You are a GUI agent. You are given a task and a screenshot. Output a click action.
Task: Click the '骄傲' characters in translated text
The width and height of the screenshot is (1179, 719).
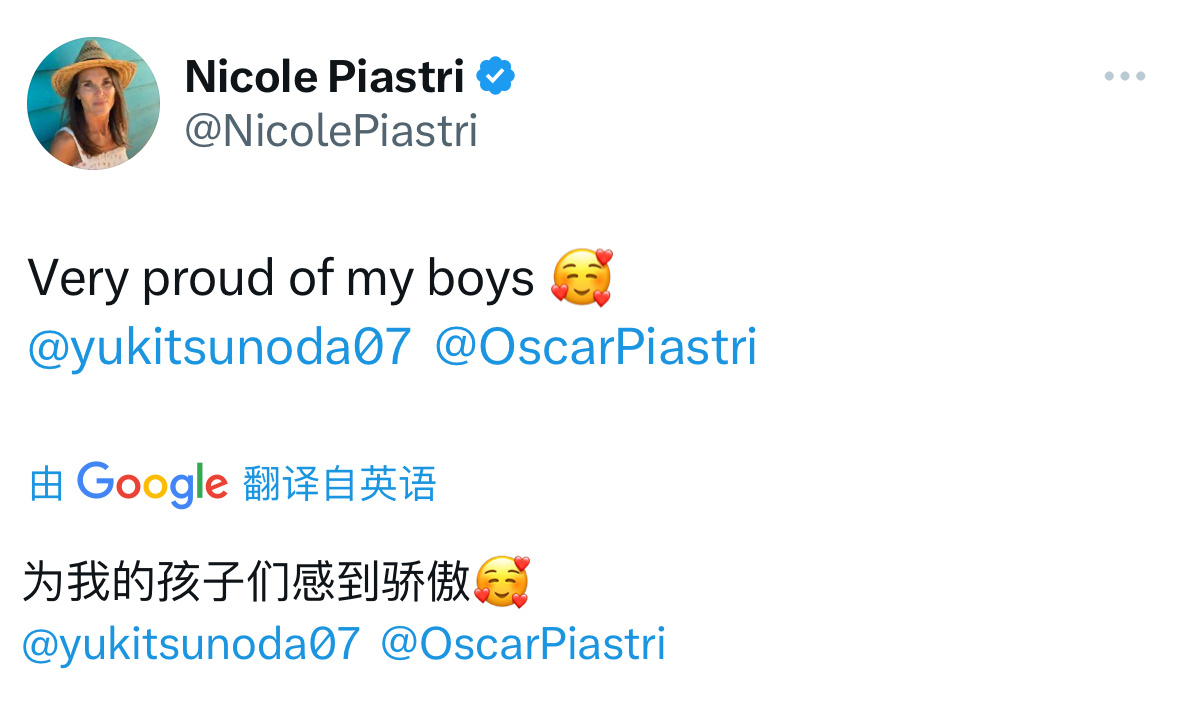426,581
